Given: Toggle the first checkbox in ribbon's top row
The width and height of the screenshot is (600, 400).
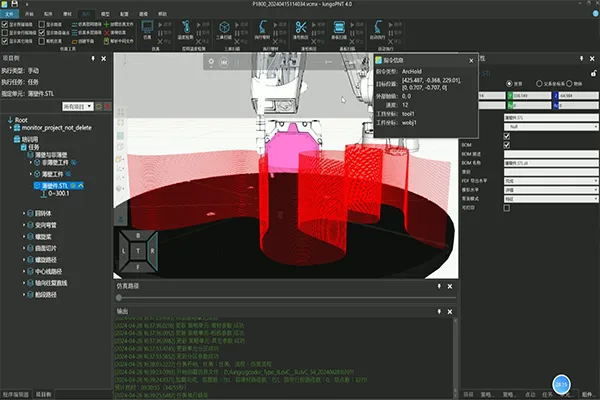Looking at the screenshot, I should [x=5, y=24].
